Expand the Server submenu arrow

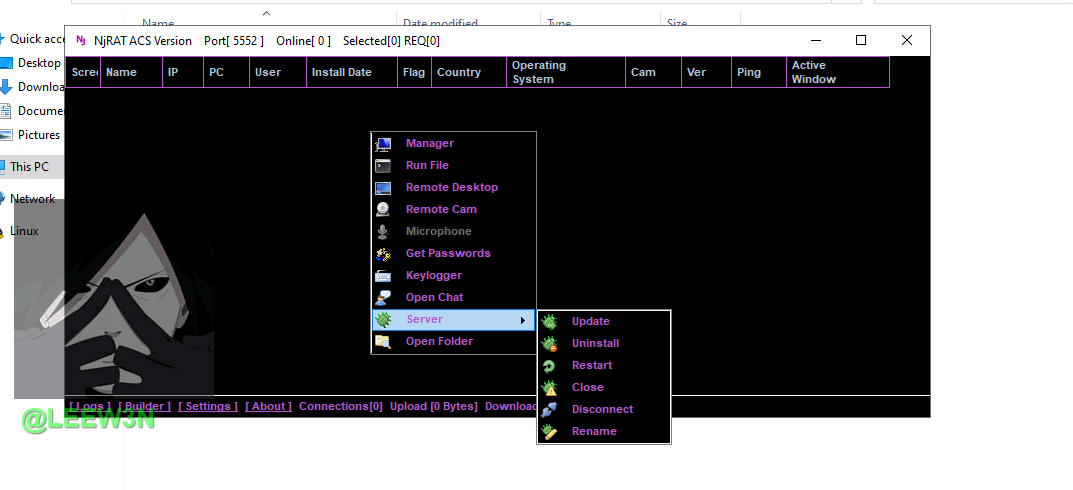click(x=522, y=320)
